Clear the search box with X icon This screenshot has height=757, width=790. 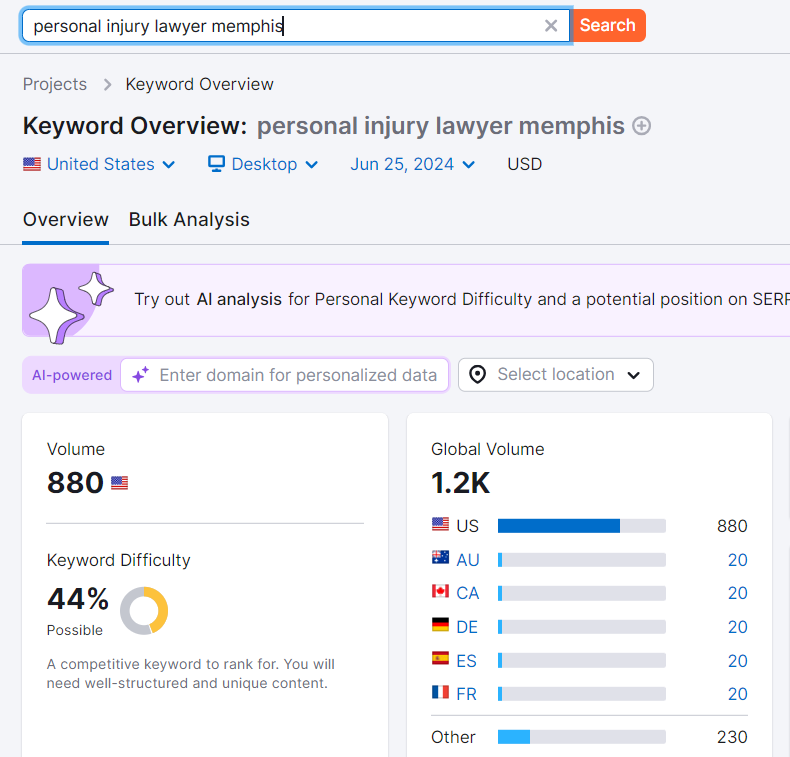click(x=551, y=26)
